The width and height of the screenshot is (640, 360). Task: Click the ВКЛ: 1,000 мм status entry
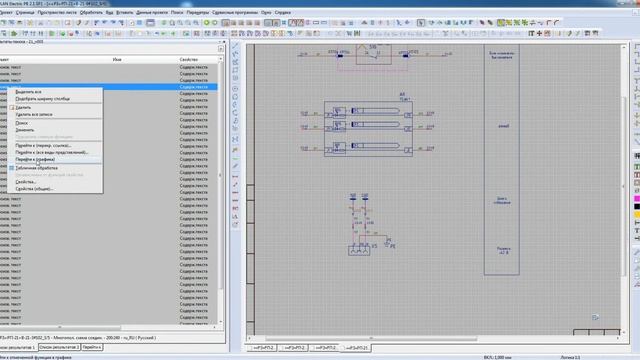[x=497, y=357]
